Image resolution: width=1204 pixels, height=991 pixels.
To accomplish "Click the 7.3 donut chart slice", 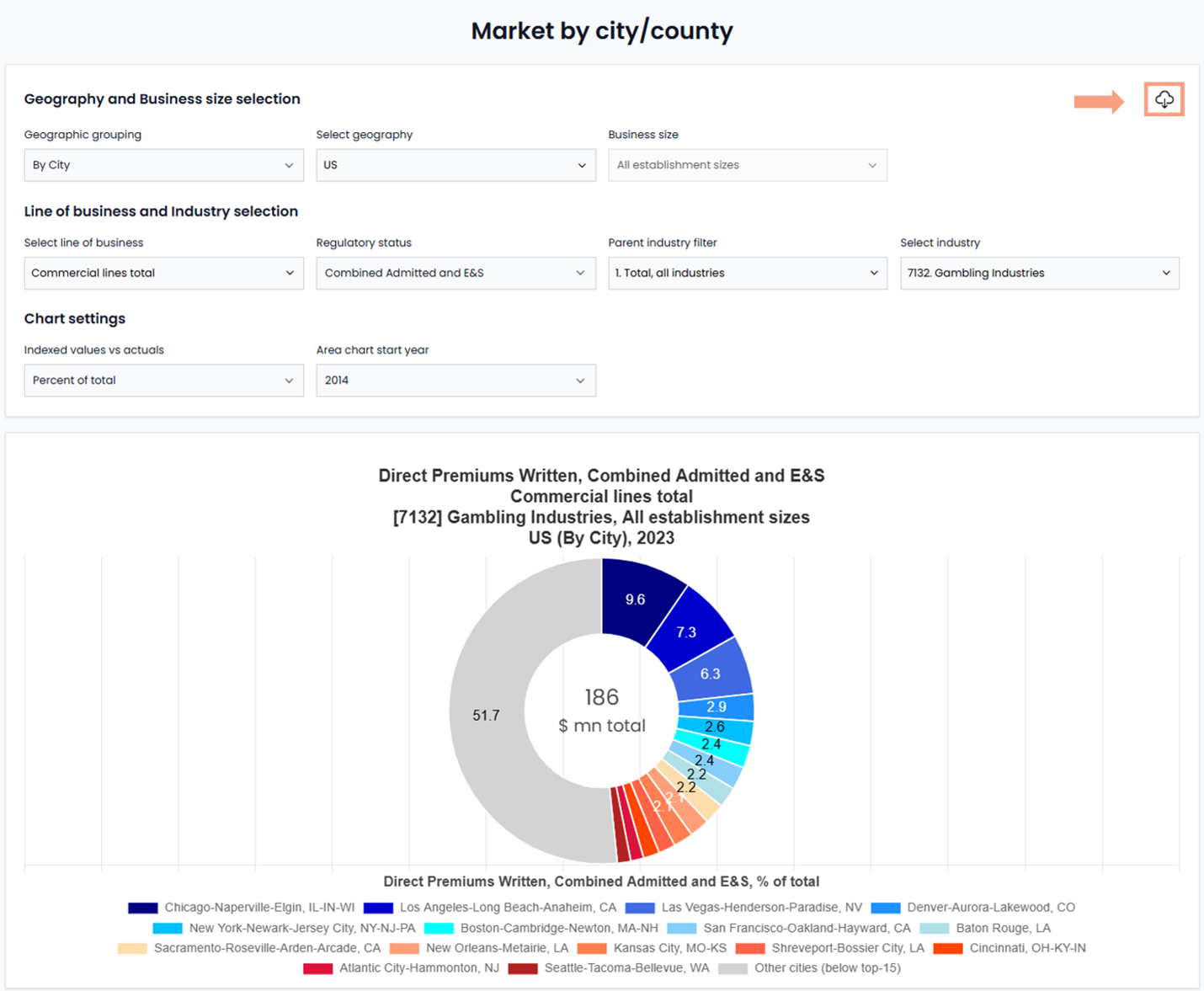I will 687,631.
